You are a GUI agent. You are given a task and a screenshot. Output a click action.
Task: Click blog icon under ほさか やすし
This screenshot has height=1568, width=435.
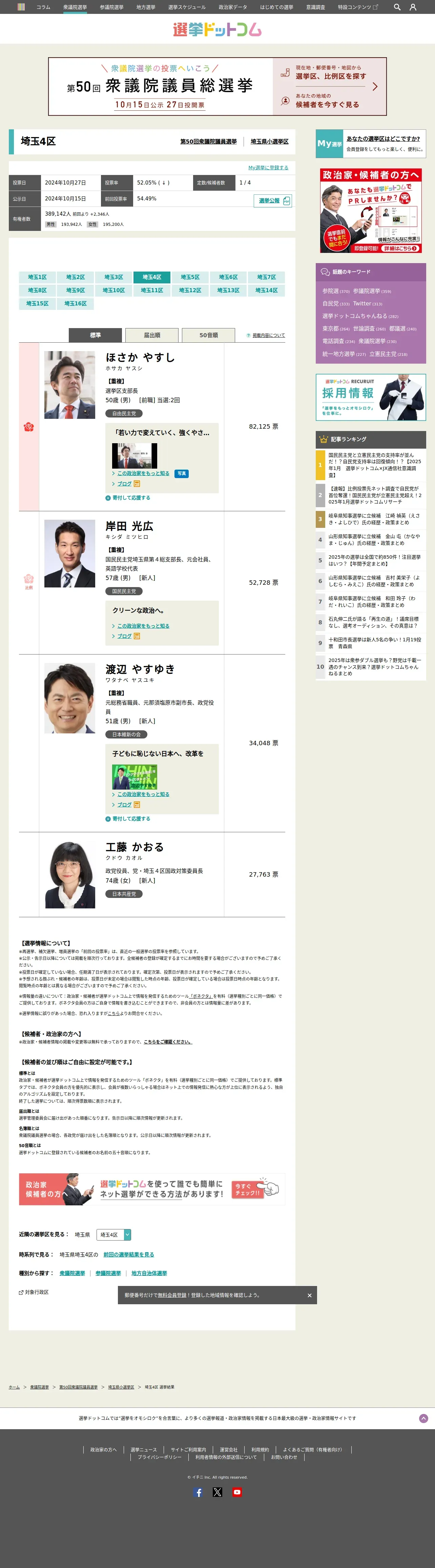click(x=137, y=484)
